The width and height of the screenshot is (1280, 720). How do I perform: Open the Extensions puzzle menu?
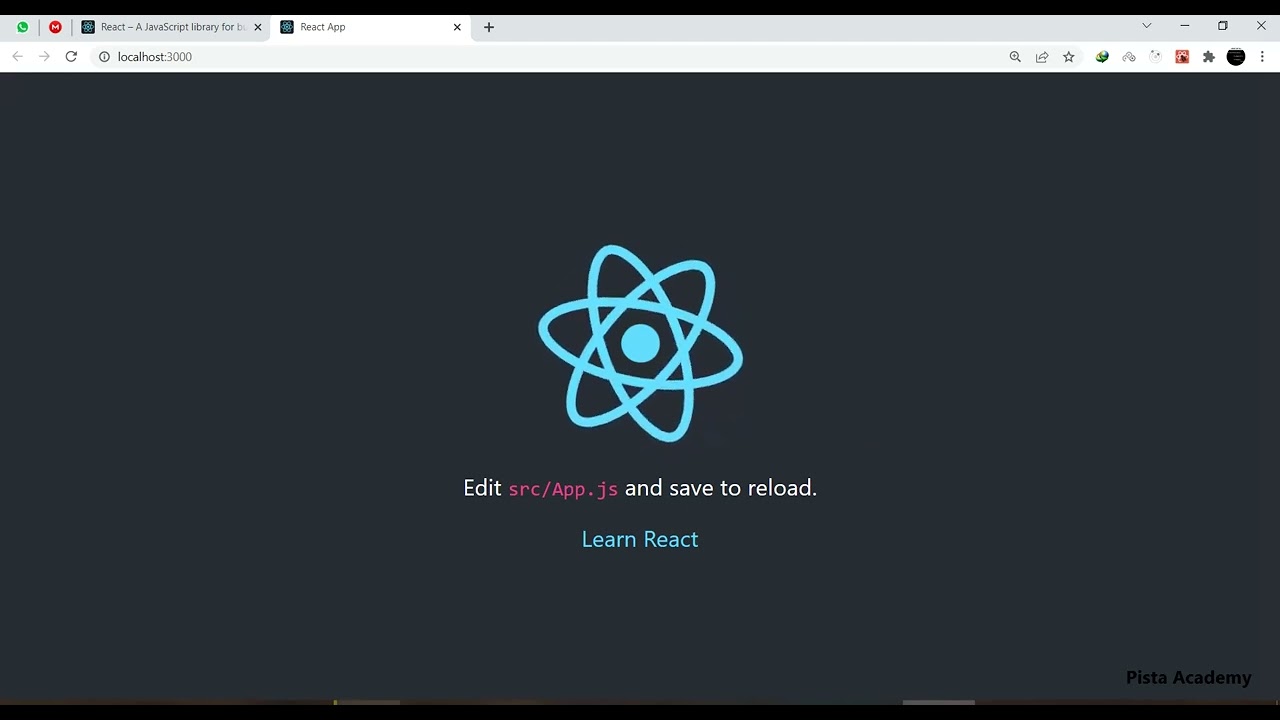coord(1209,57)
